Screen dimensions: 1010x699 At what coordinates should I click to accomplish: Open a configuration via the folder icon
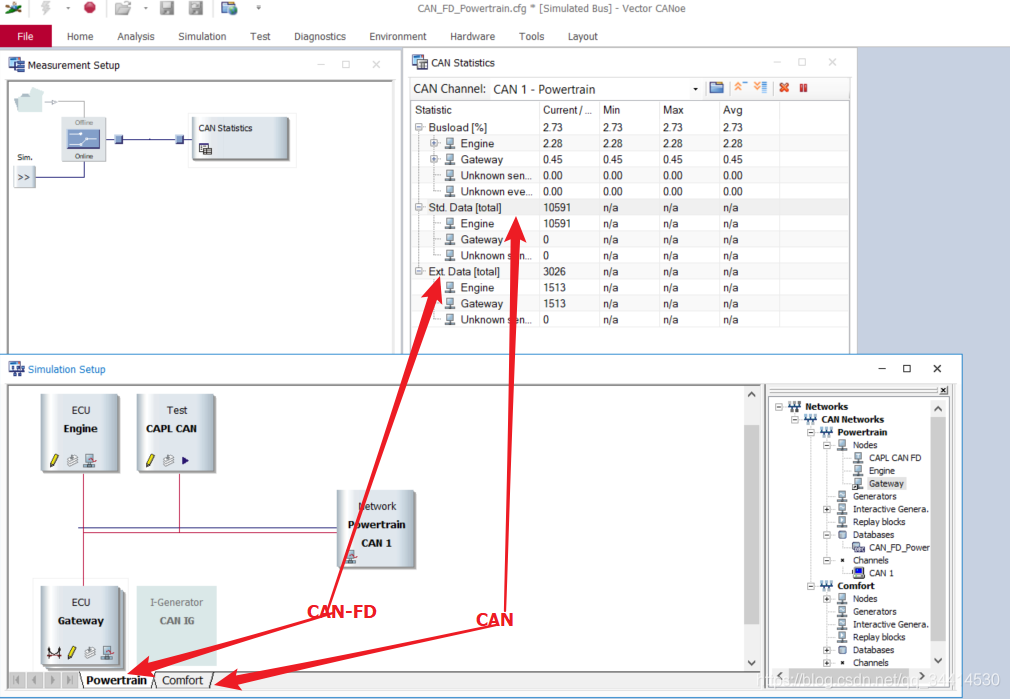point(122,8)
